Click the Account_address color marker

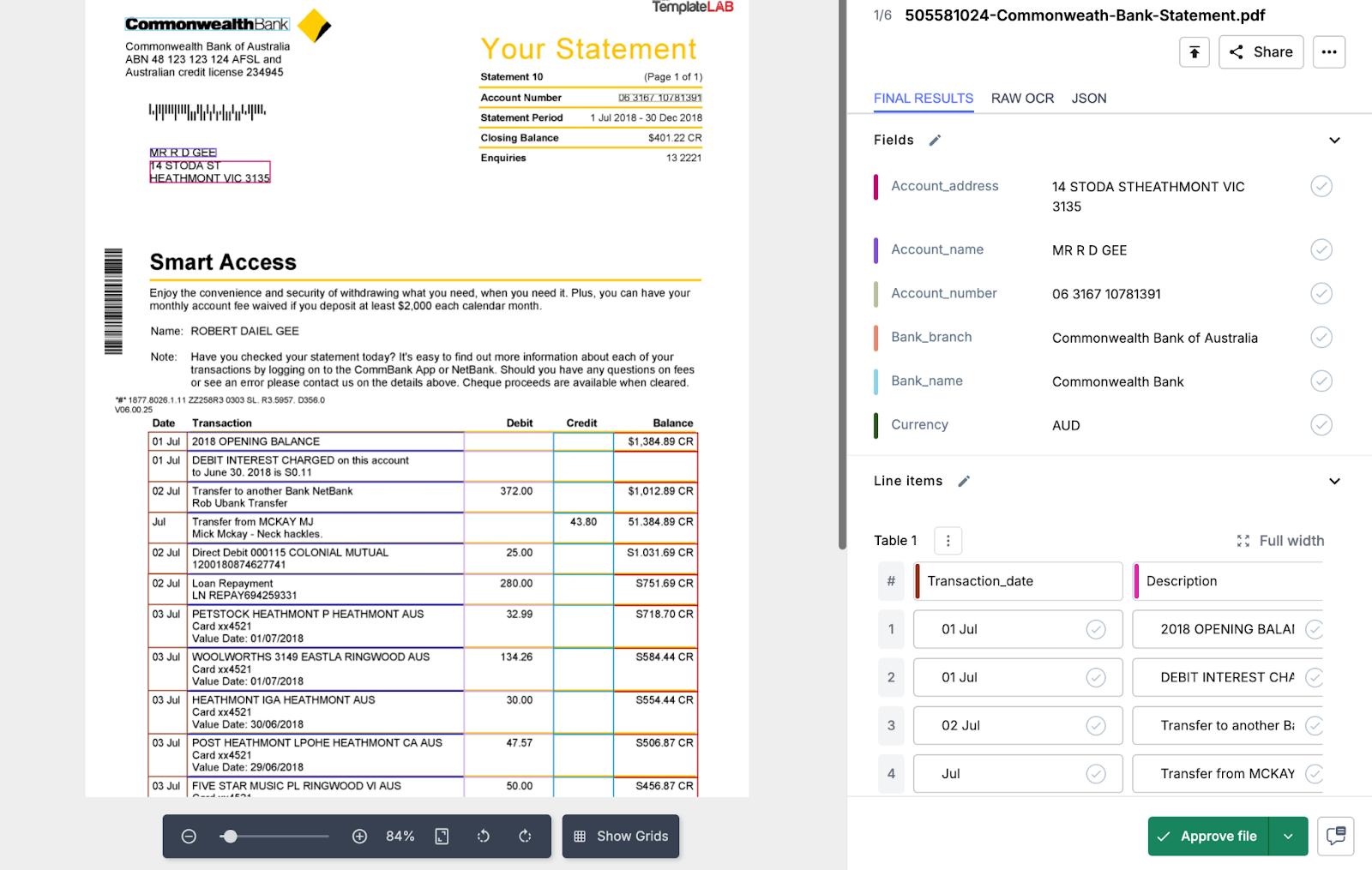pyautogui.click(x=876, y=187)
